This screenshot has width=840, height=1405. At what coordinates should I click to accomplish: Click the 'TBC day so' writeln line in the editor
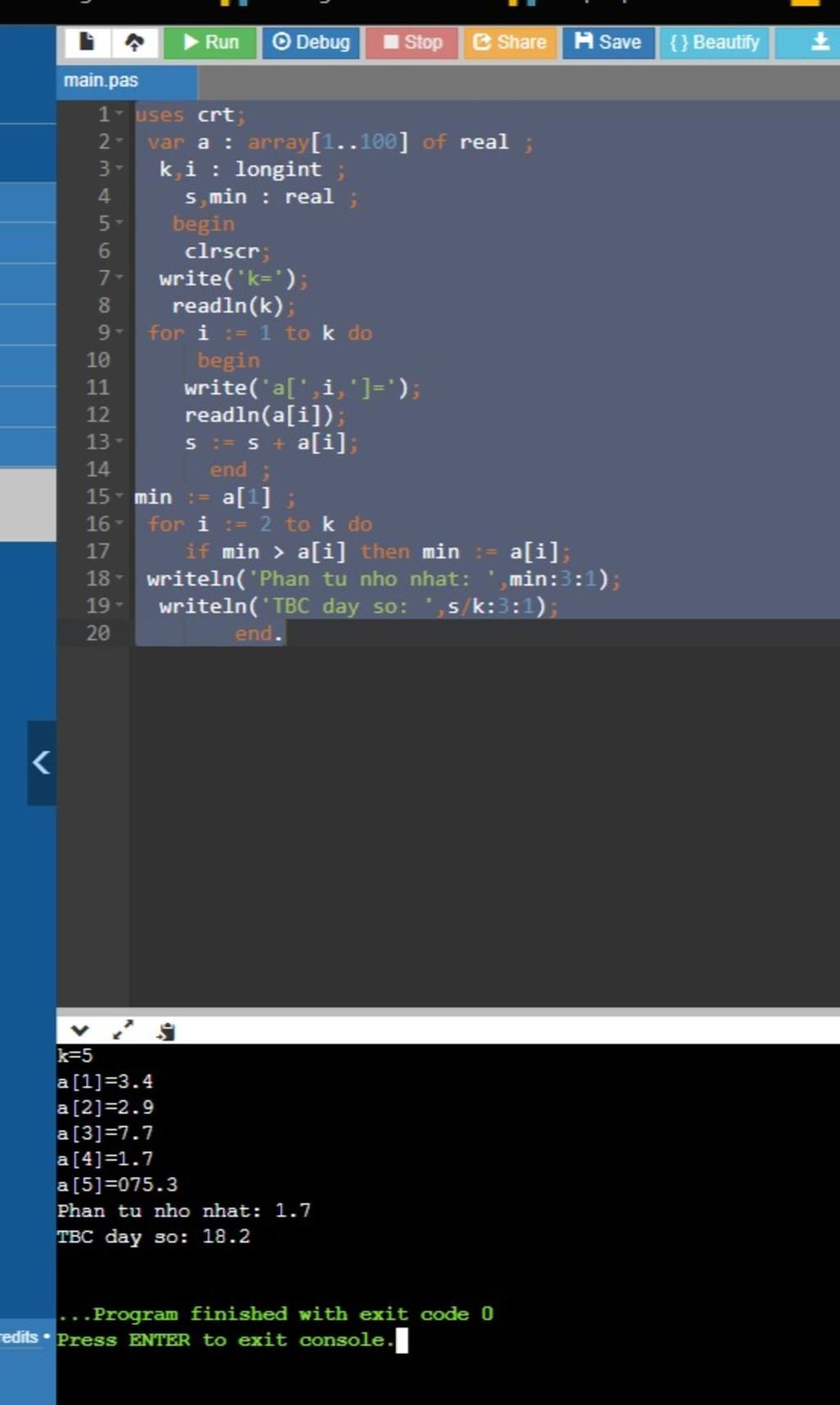358,606
